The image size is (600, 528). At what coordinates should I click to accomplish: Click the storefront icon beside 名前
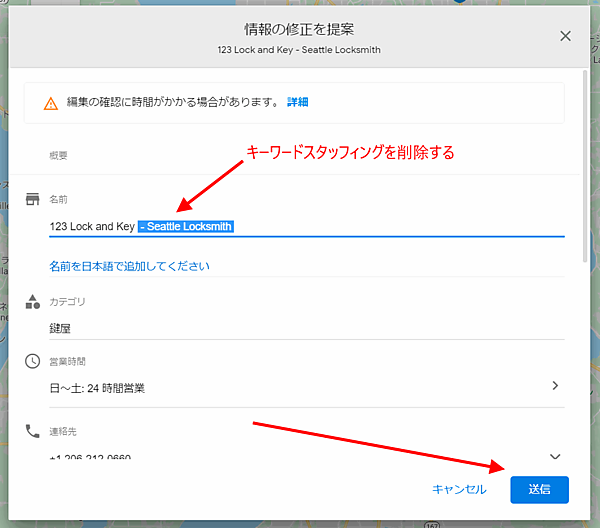[33, 199]
